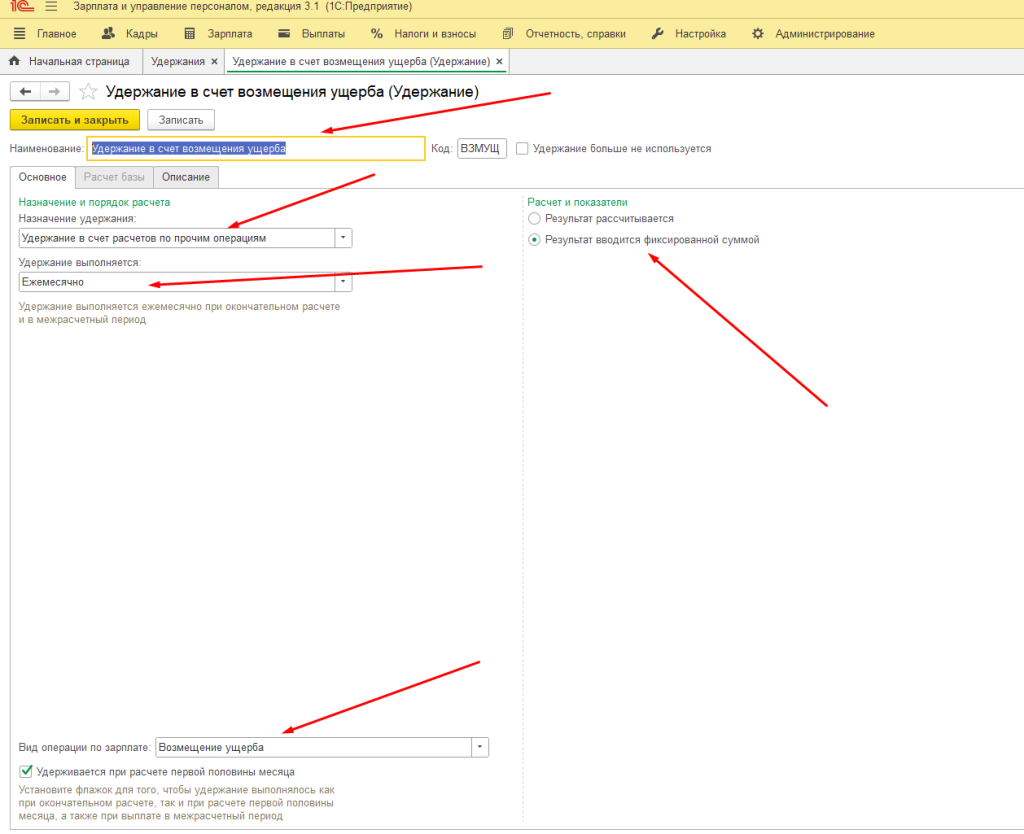Screen dimensions: 1024x834
Task: Click the Код input field
Action: pyautogui.click(x=481, y=148)
